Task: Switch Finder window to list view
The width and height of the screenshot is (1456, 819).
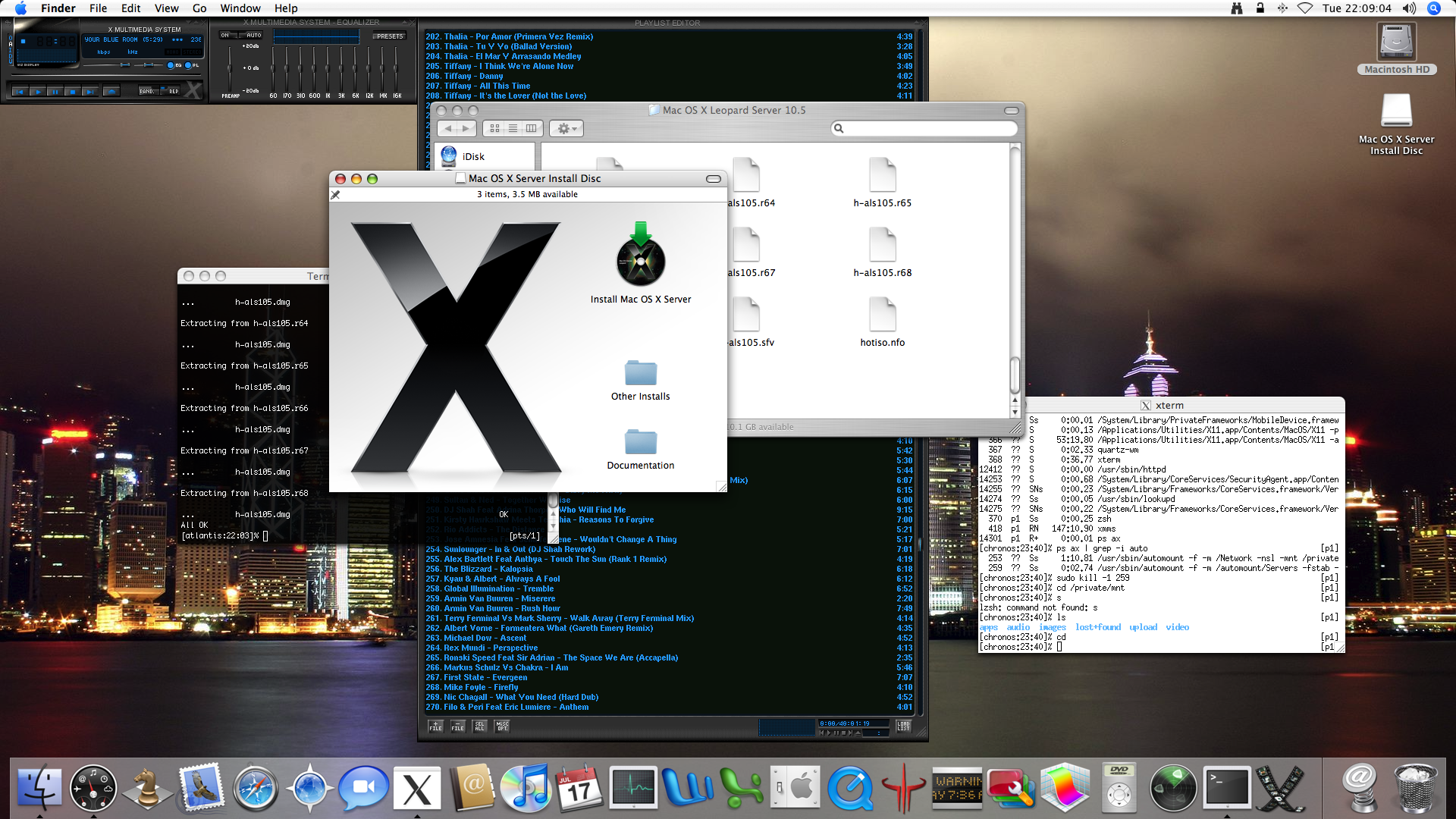Action: pos(513,129)
